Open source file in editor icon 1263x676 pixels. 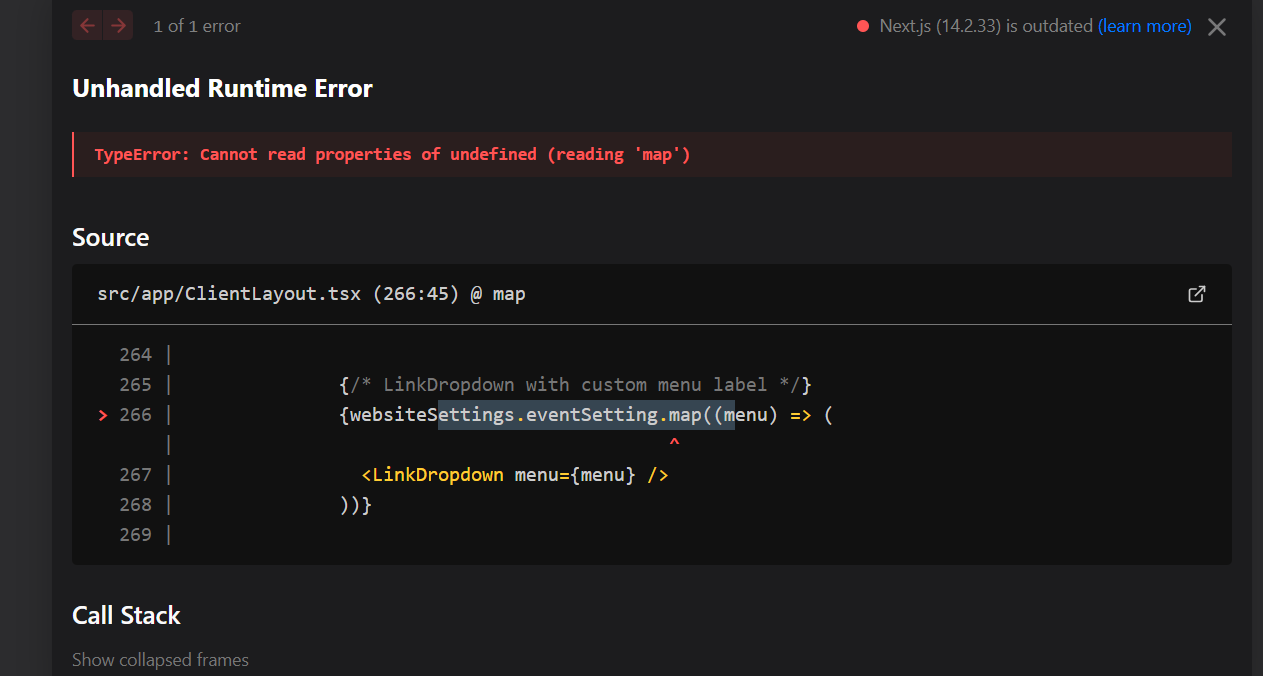click(x=1196, y=294)
